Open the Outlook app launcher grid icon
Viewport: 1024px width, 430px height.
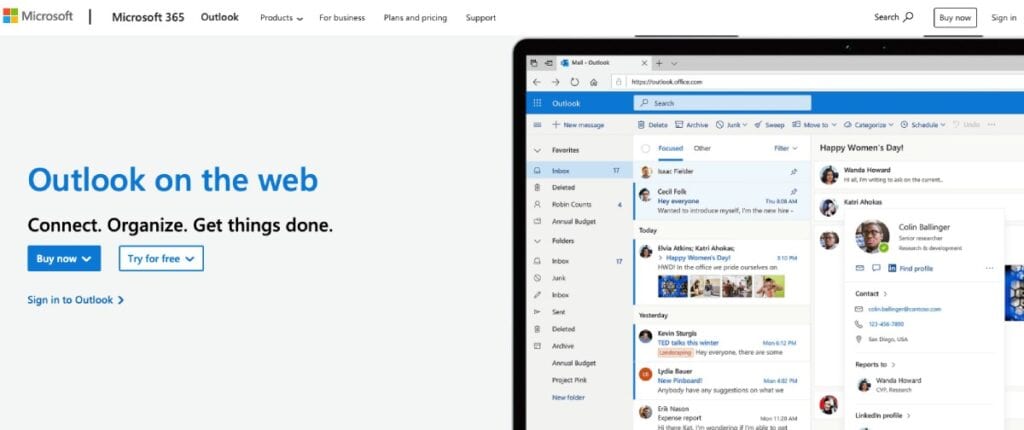pyautogui.click(x=537, y=103)
